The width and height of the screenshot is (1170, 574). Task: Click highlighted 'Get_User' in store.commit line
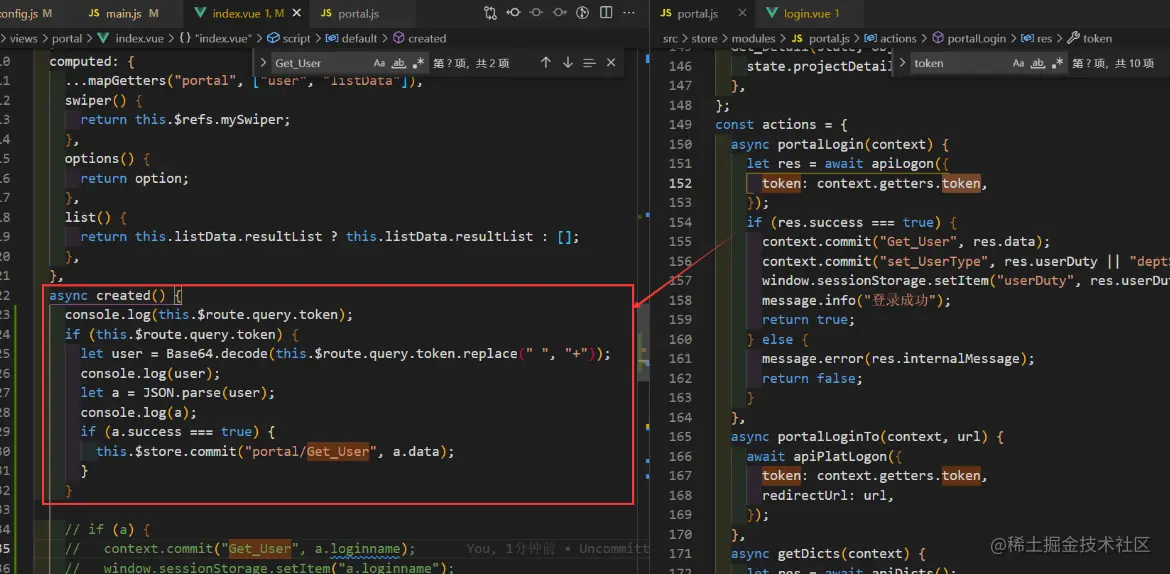point(338,452)
